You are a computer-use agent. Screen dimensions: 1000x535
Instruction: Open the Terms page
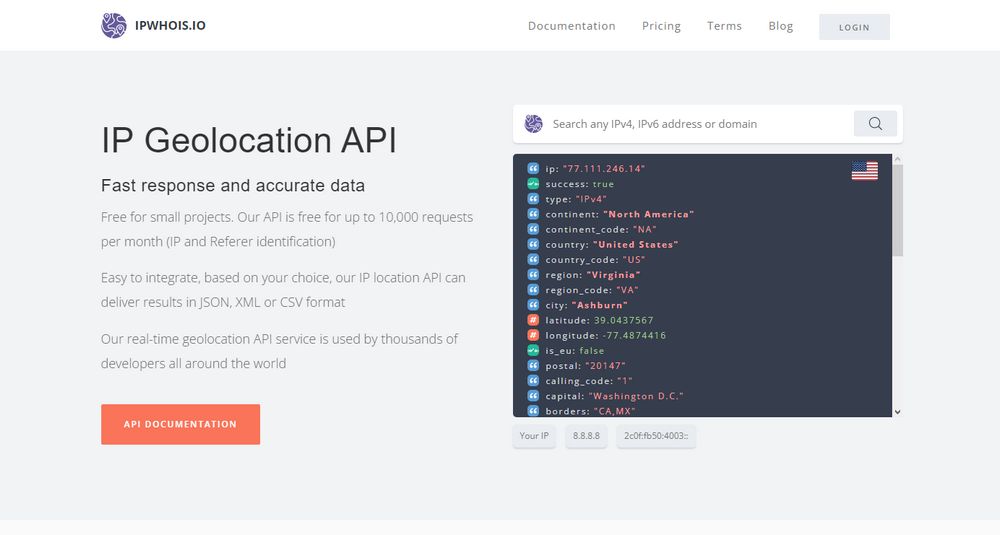click(724, 26)
